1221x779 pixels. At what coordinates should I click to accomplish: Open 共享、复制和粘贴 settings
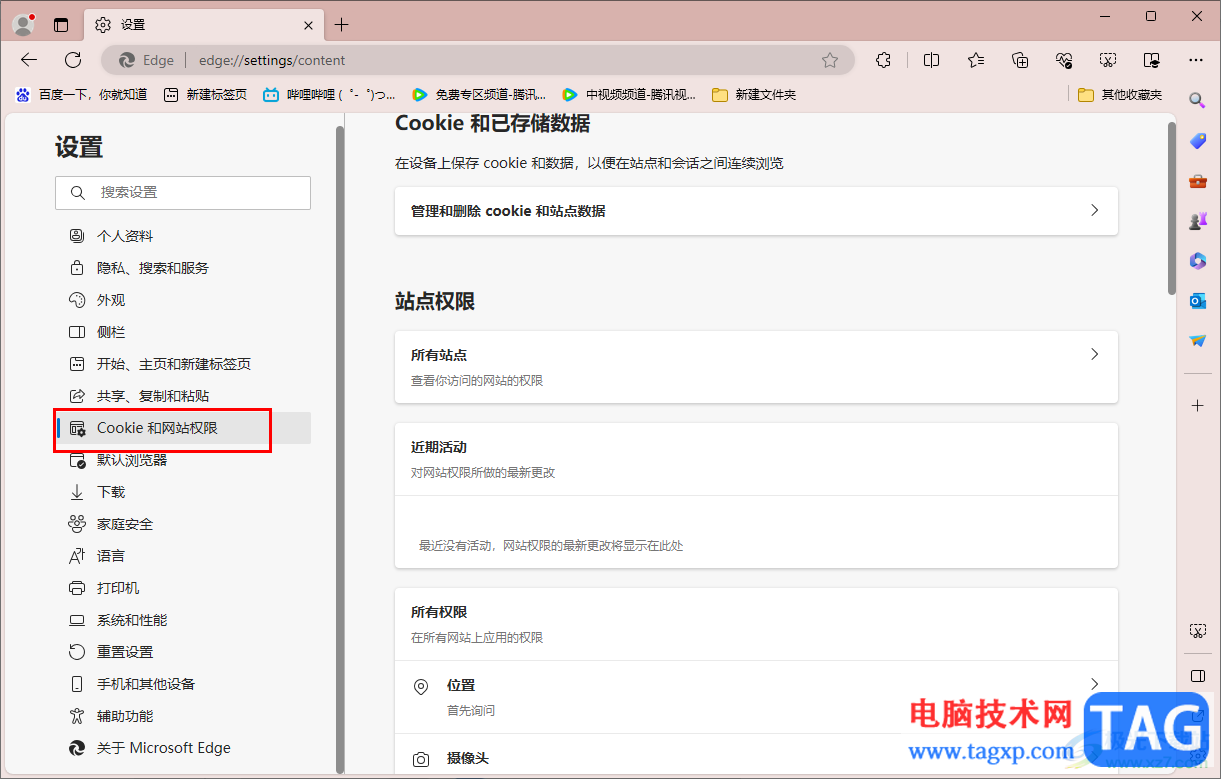tap(183, 396)
